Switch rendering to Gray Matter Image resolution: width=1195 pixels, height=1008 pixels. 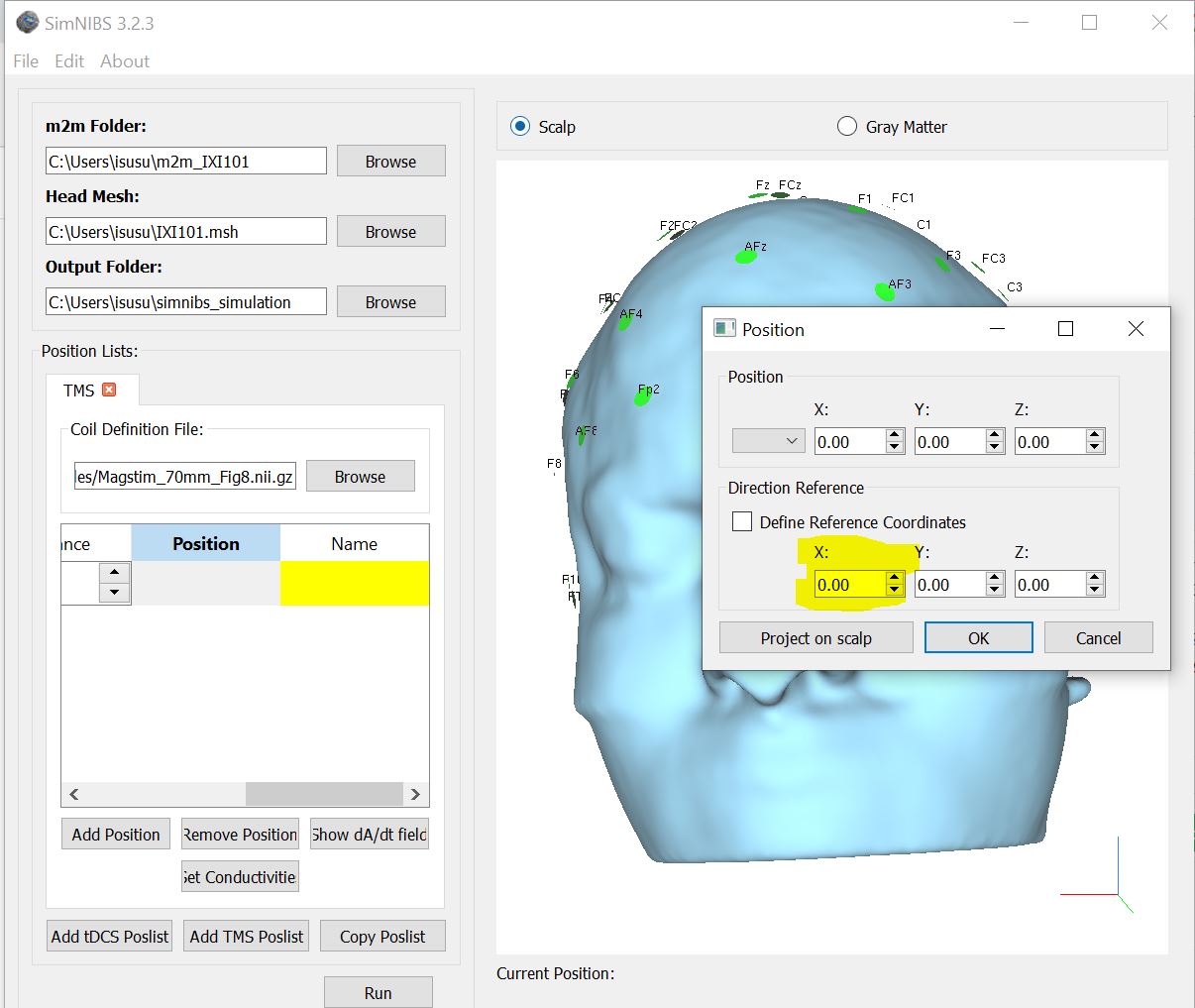847,126
